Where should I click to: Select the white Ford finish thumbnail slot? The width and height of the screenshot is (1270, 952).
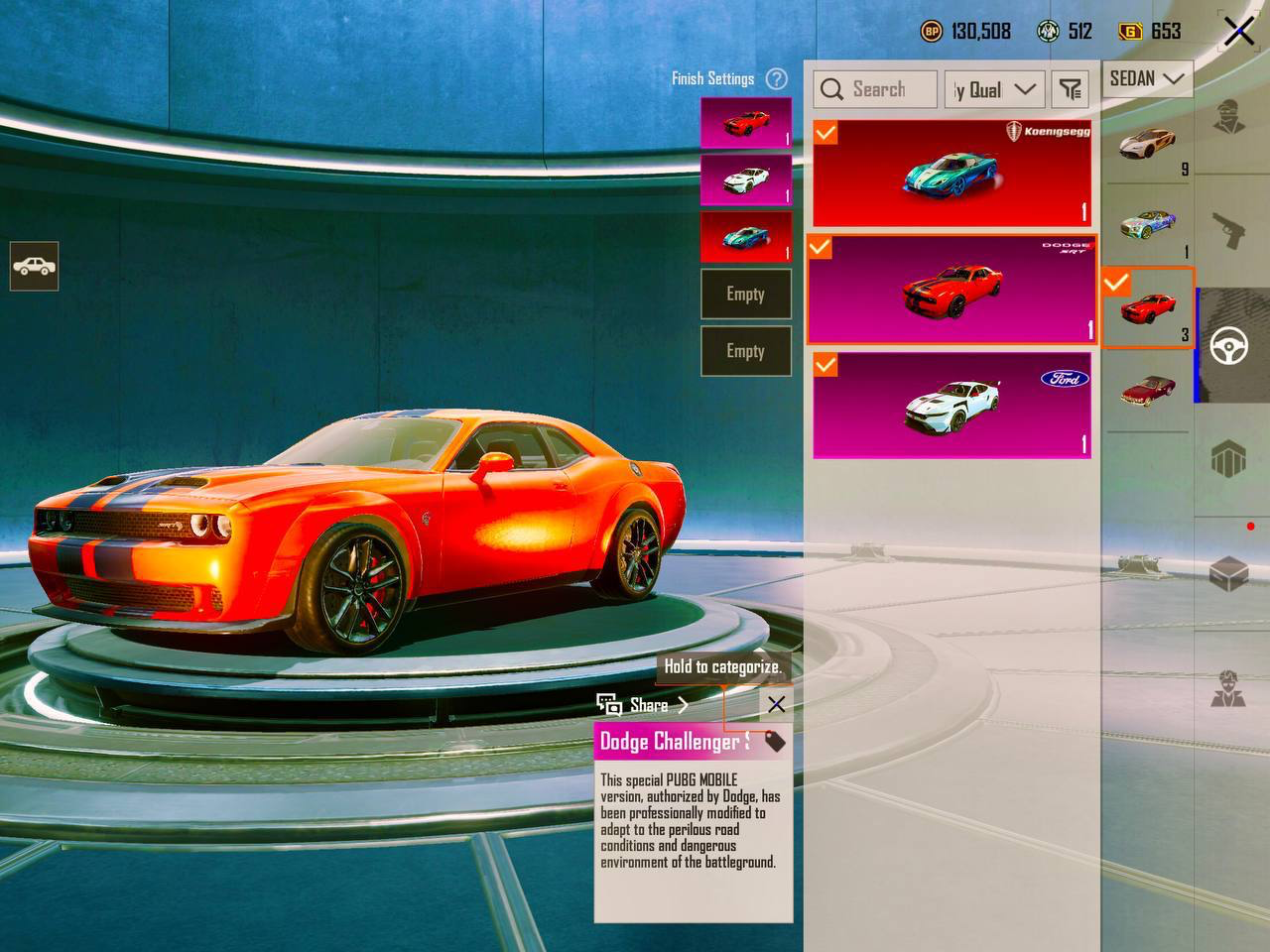746,179
